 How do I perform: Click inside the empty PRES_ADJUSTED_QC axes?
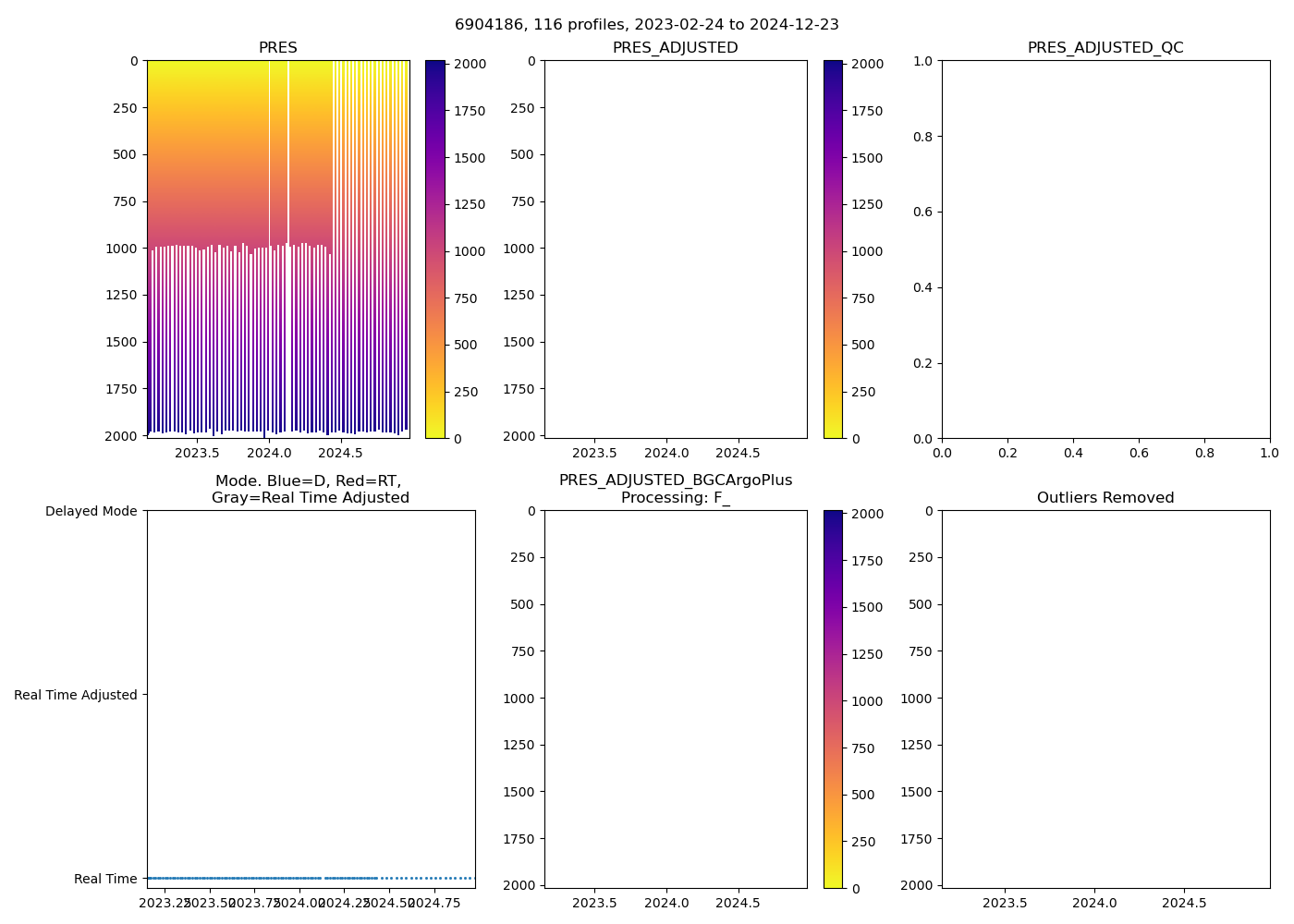click(x=1105, y=249)
